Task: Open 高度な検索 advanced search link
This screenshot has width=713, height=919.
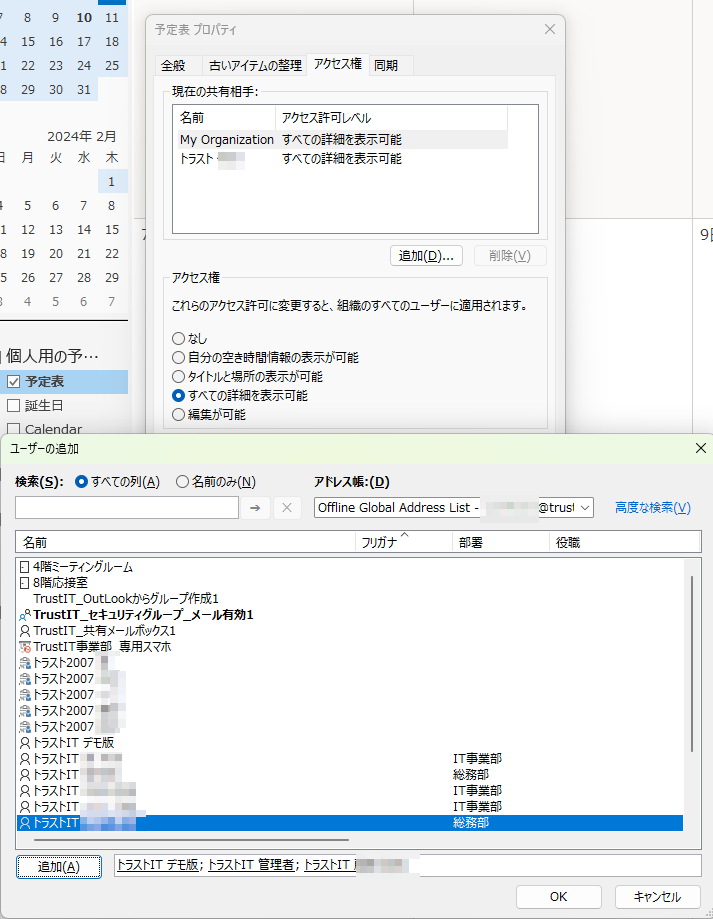Action: (652, 508)
